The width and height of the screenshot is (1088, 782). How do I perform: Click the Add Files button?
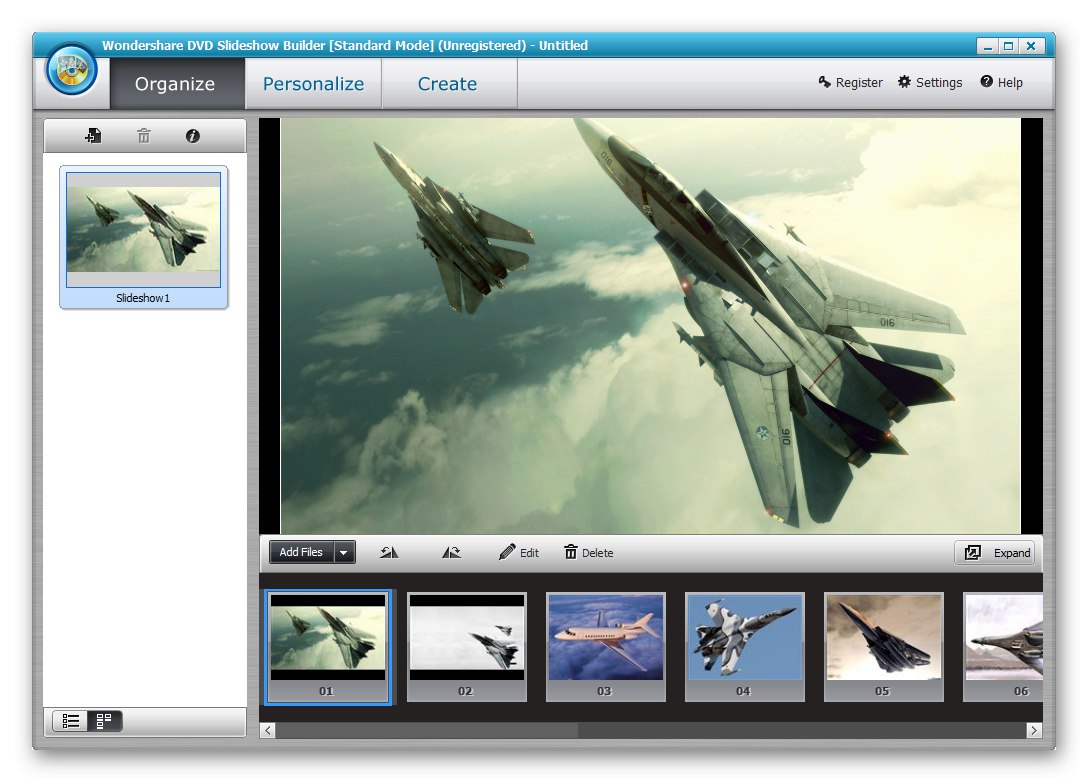pyautogui.click(x=301, y=552)
